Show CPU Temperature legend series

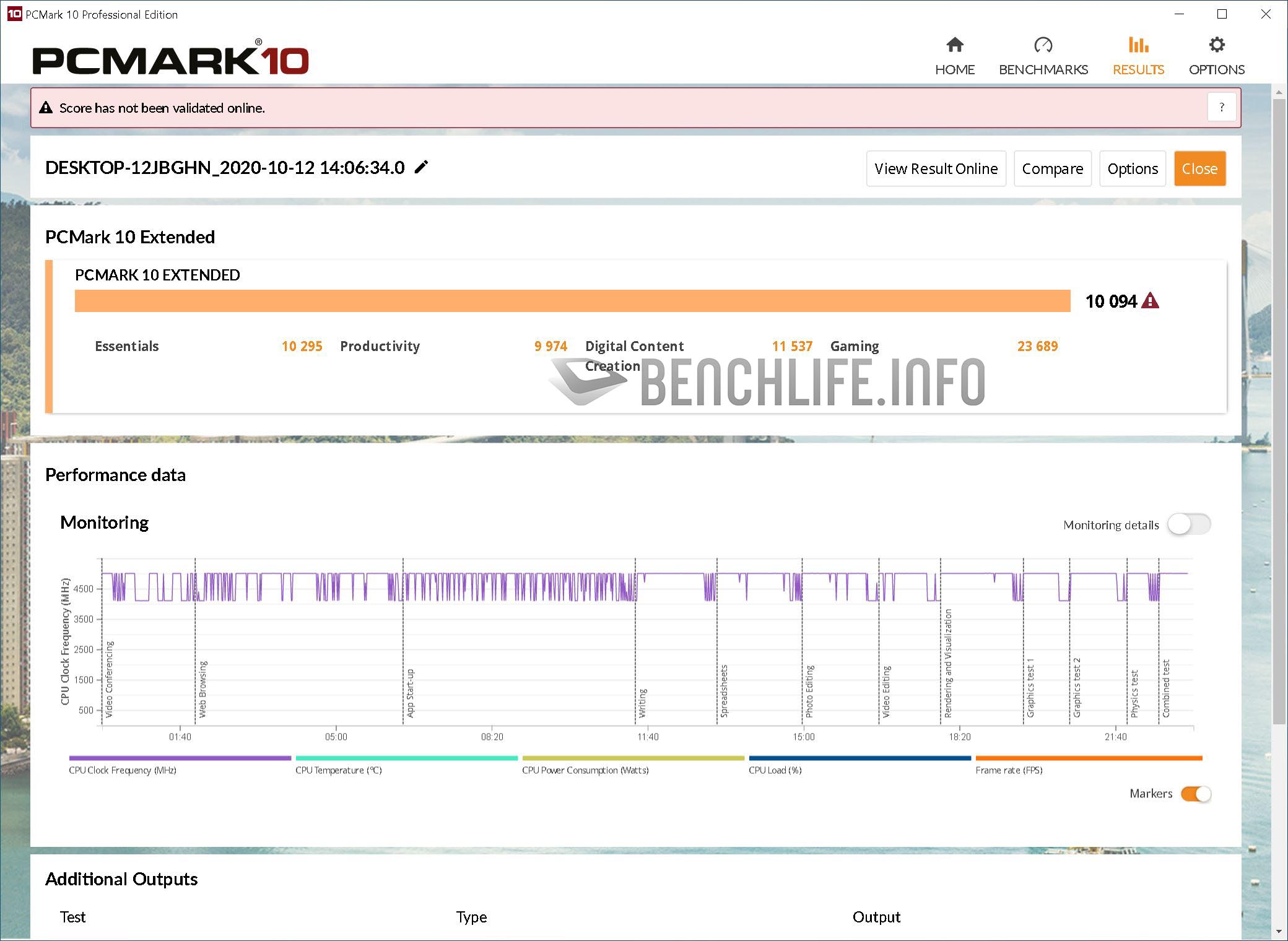point(406,758)
